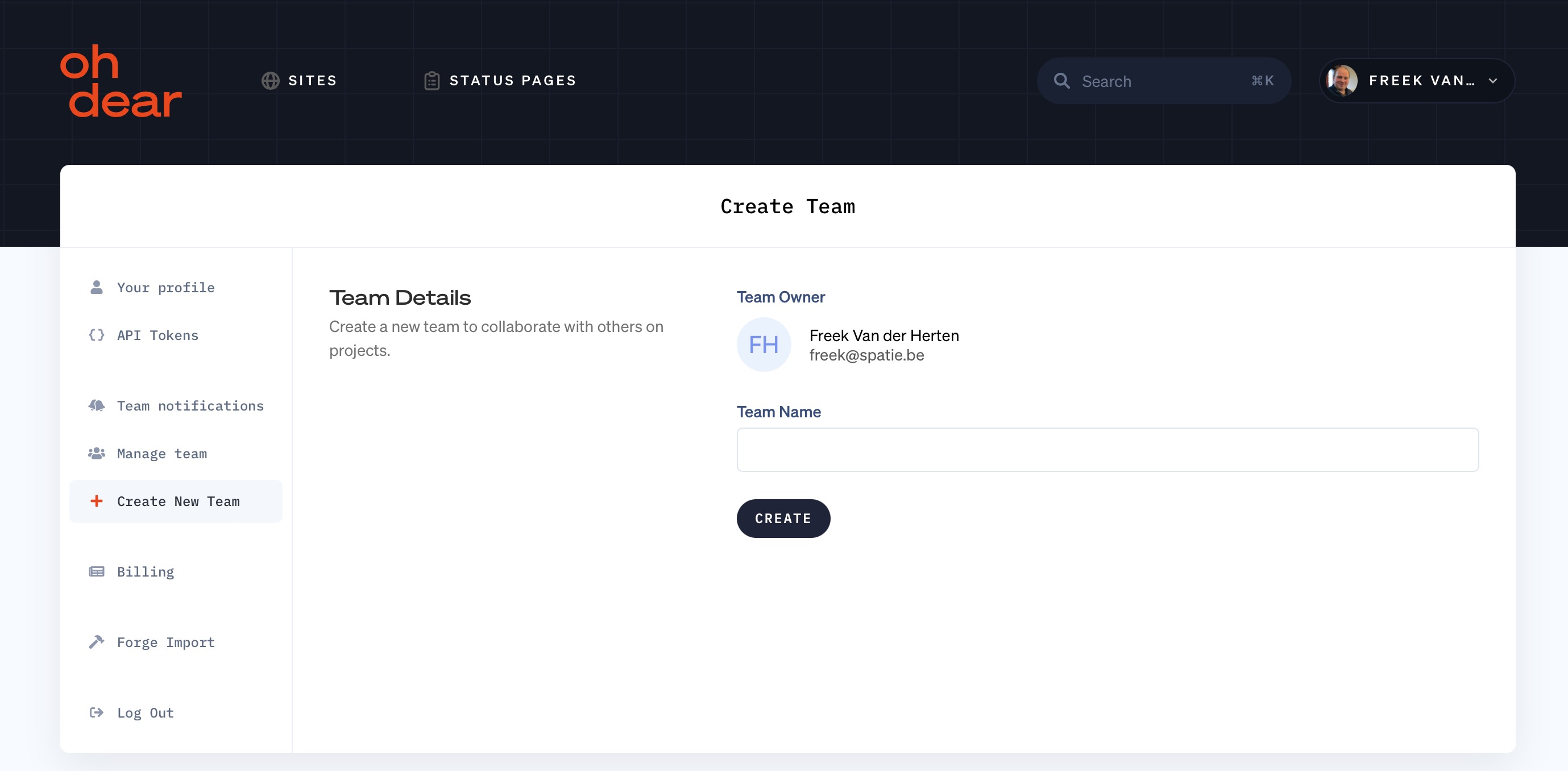Click into the Search box
Viewport: 1568px width, 771px height.
(x=1164, y=81)
